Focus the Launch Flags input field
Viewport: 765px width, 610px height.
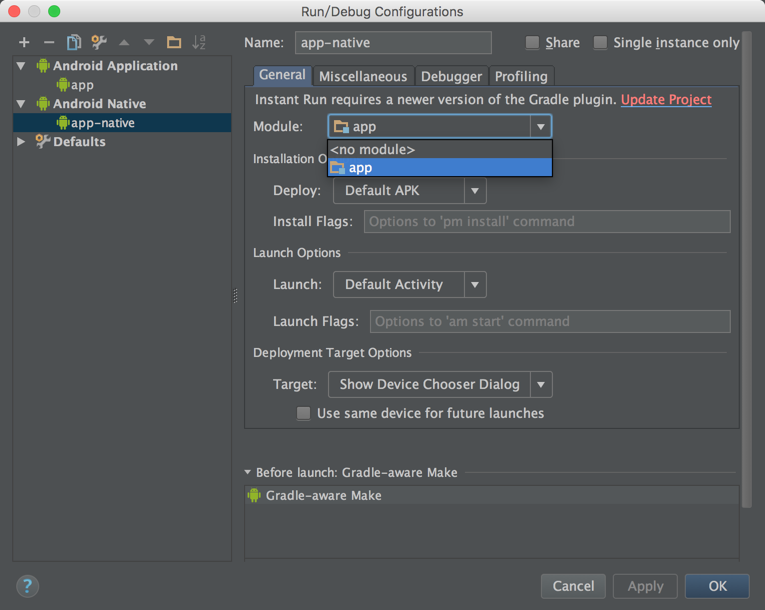(550, 322)
